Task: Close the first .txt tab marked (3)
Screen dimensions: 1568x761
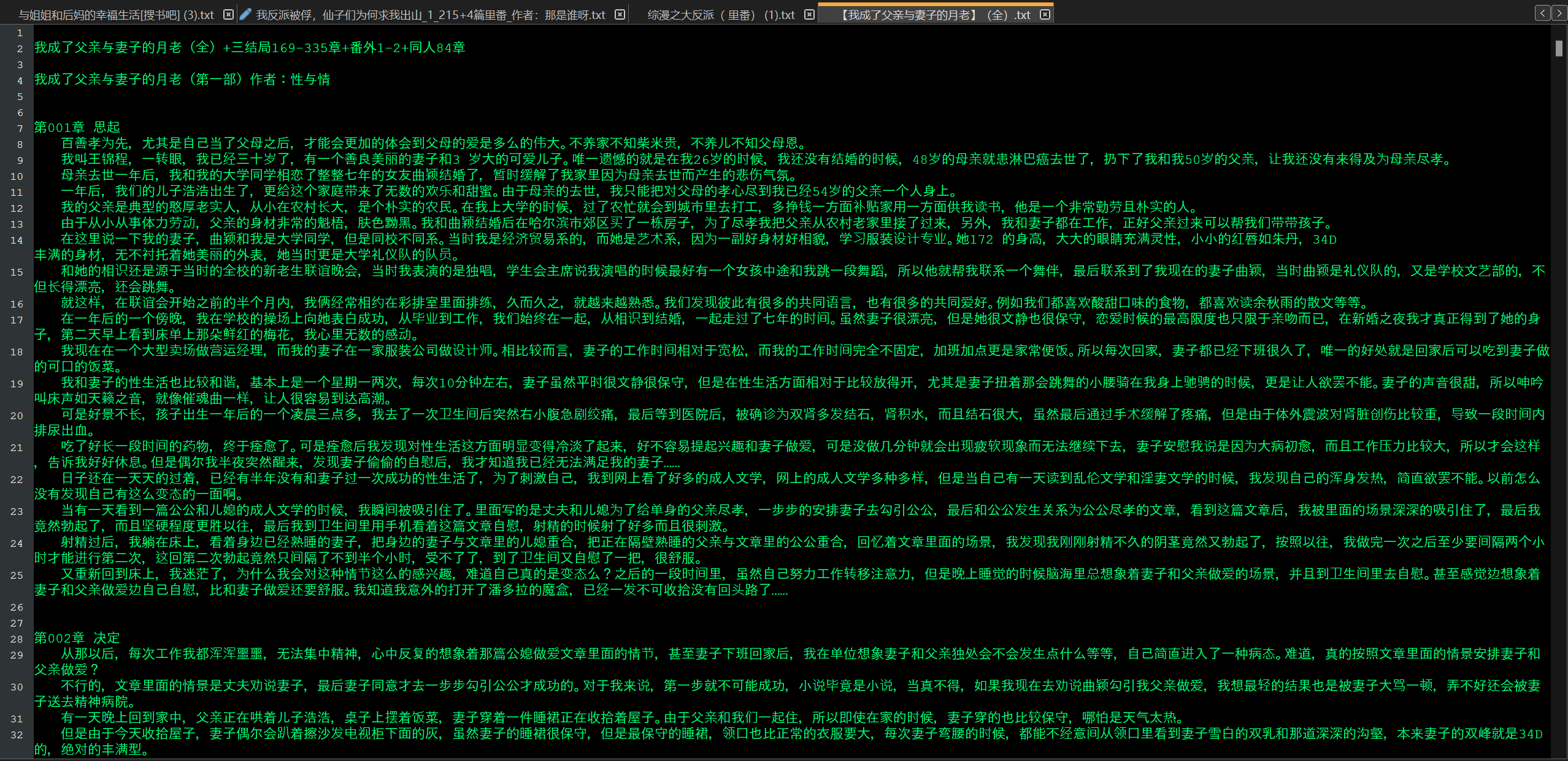Action: (228, 15)
